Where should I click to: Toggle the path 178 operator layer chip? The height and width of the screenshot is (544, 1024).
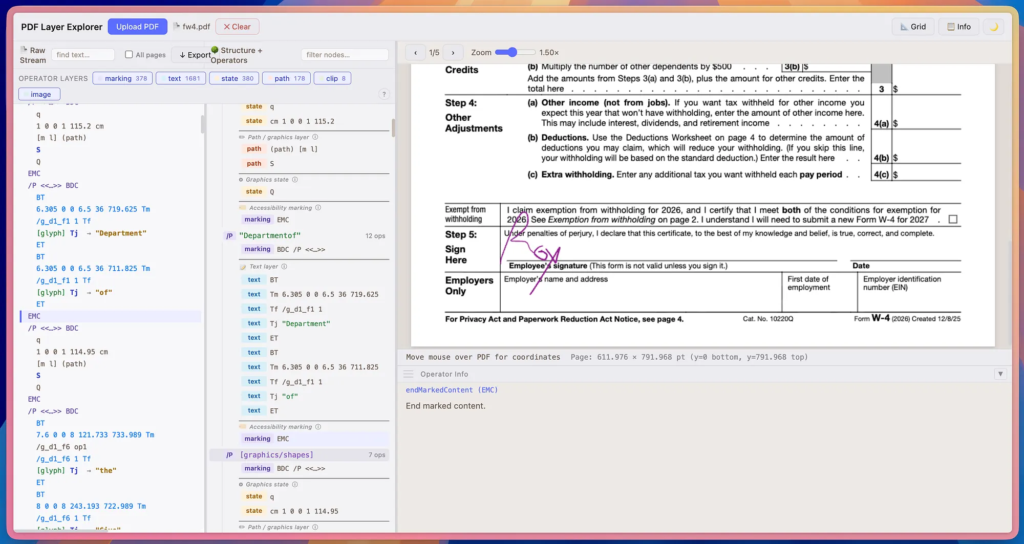point(287,78)
